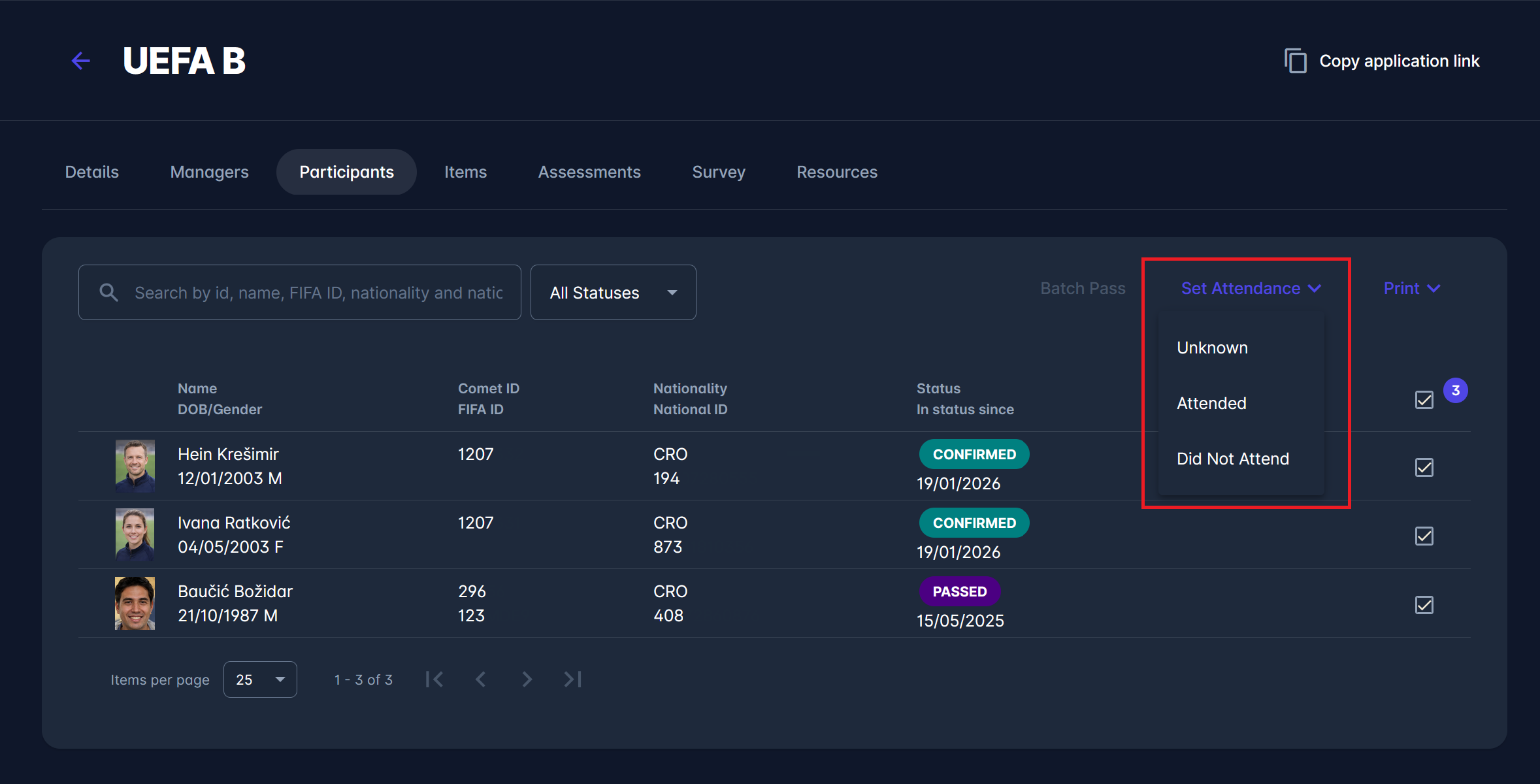Click the search magnifier icon
1540x784 pixels.
[x=108, y=293]
